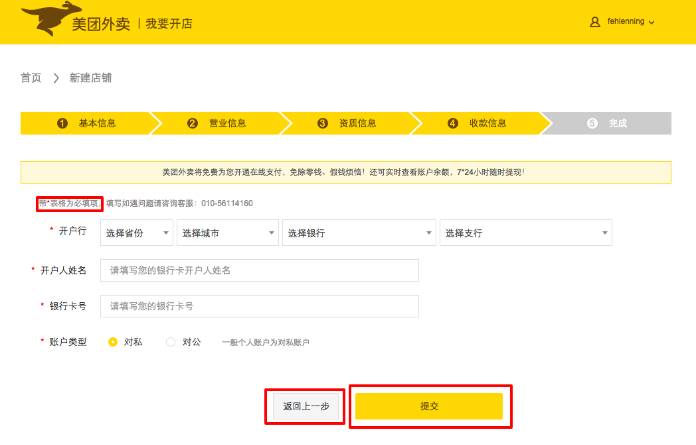Click the step 1 number circle icon
The width and height of the screenshot is (696, 445).
(62, 123)
